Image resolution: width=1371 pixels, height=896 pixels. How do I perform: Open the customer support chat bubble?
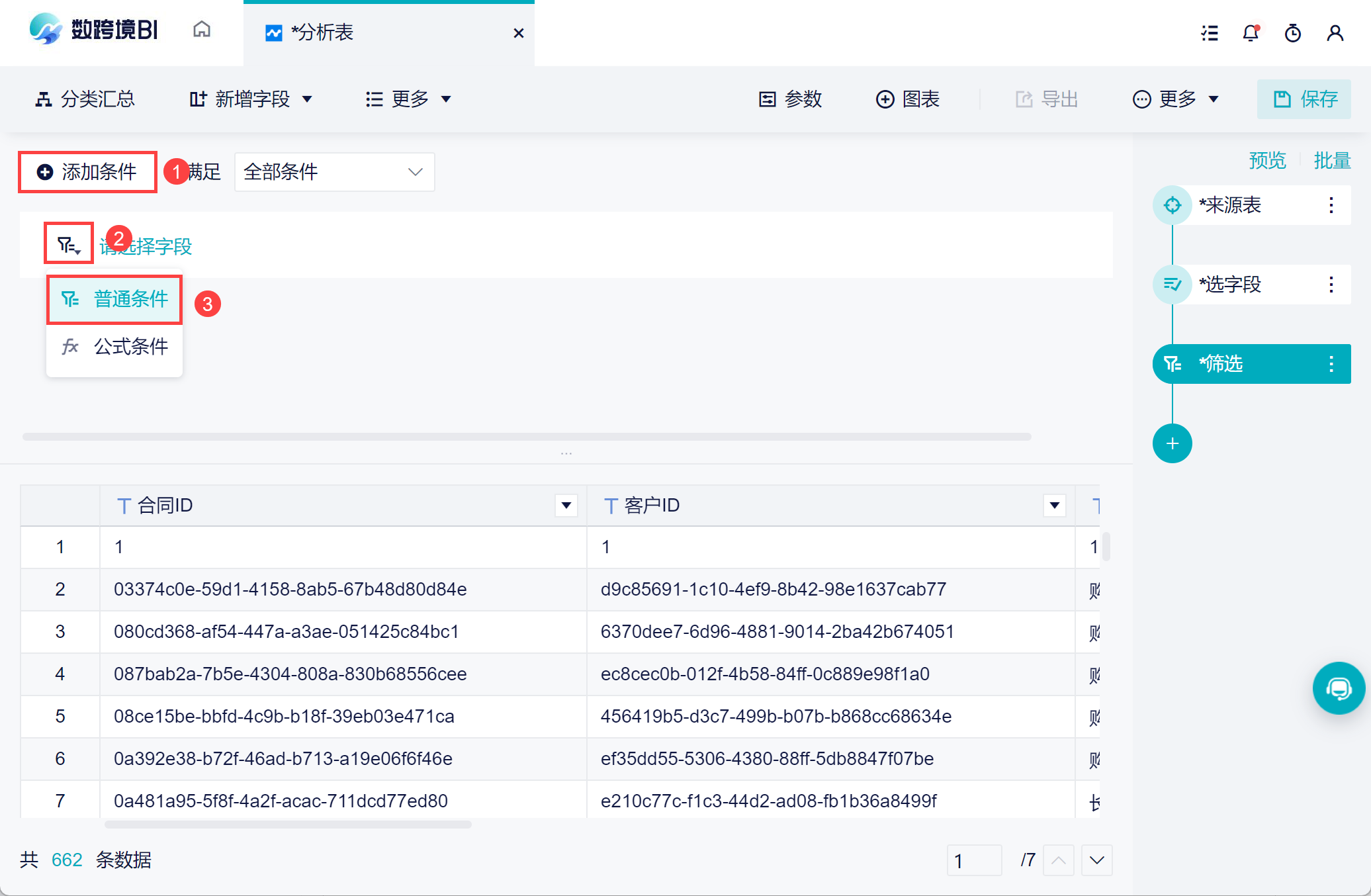click(1338, 688)
